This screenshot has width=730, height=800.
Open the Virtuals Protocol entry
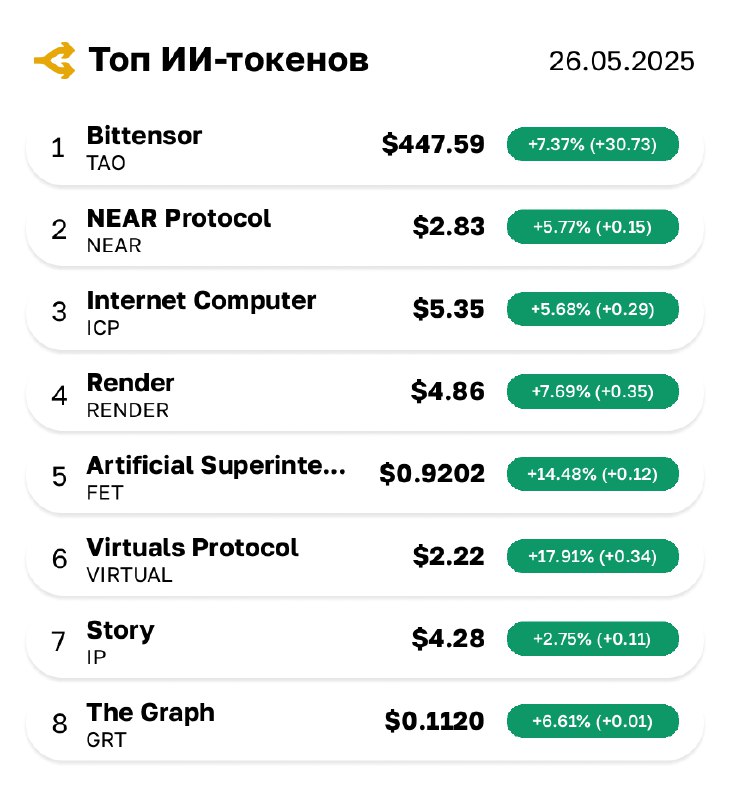point(365,560)
